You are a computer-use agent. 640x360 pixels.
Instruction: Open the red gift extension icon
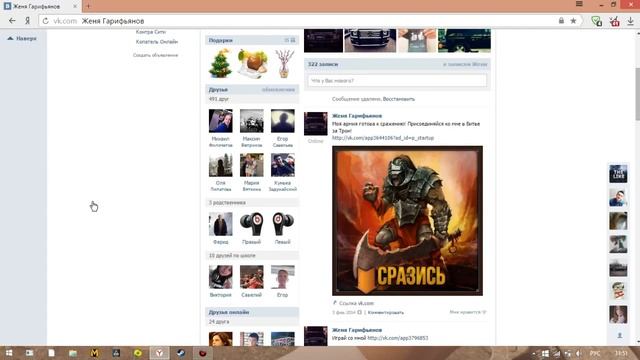pyautogui.click(x=614, y=21)
